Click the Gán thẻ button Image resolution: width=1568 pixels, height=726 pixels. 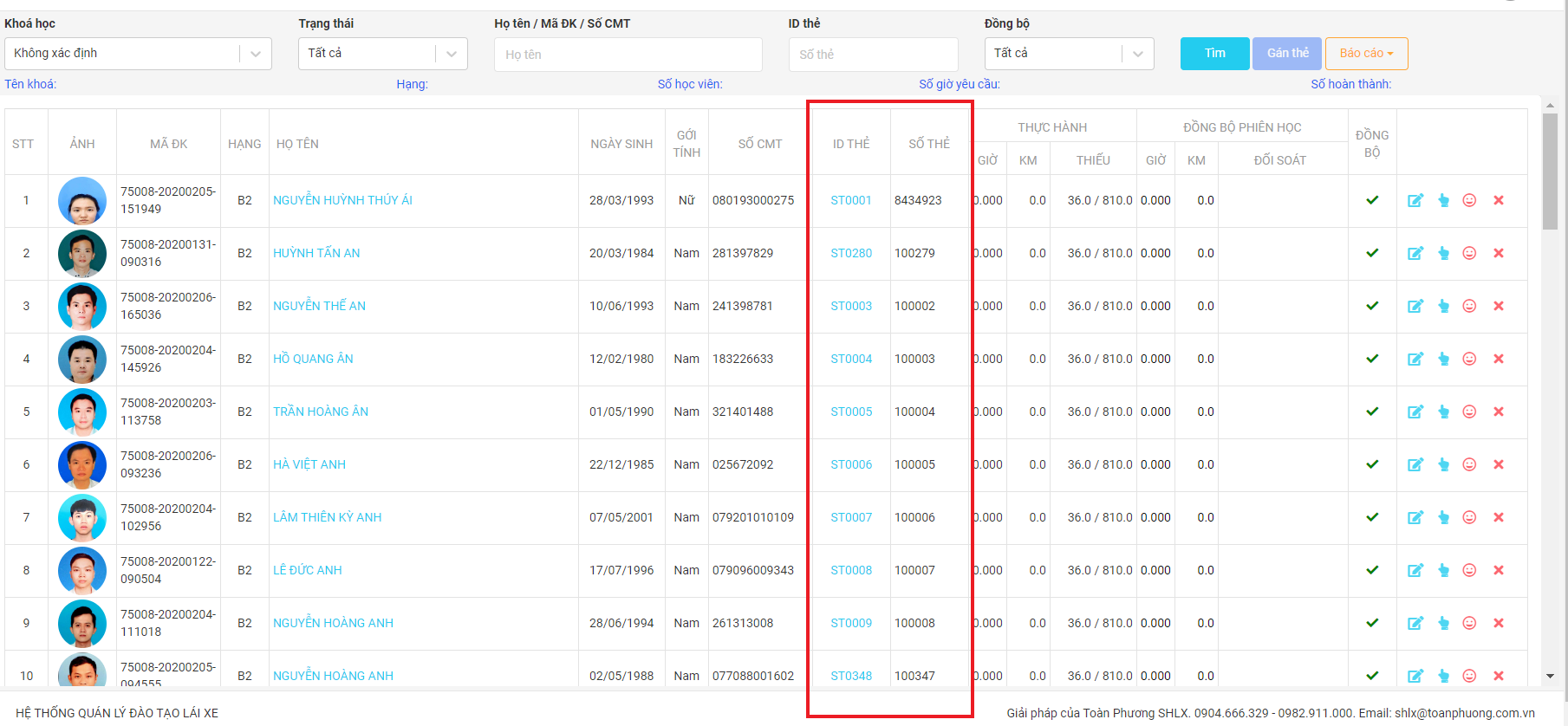(1287, 54)
